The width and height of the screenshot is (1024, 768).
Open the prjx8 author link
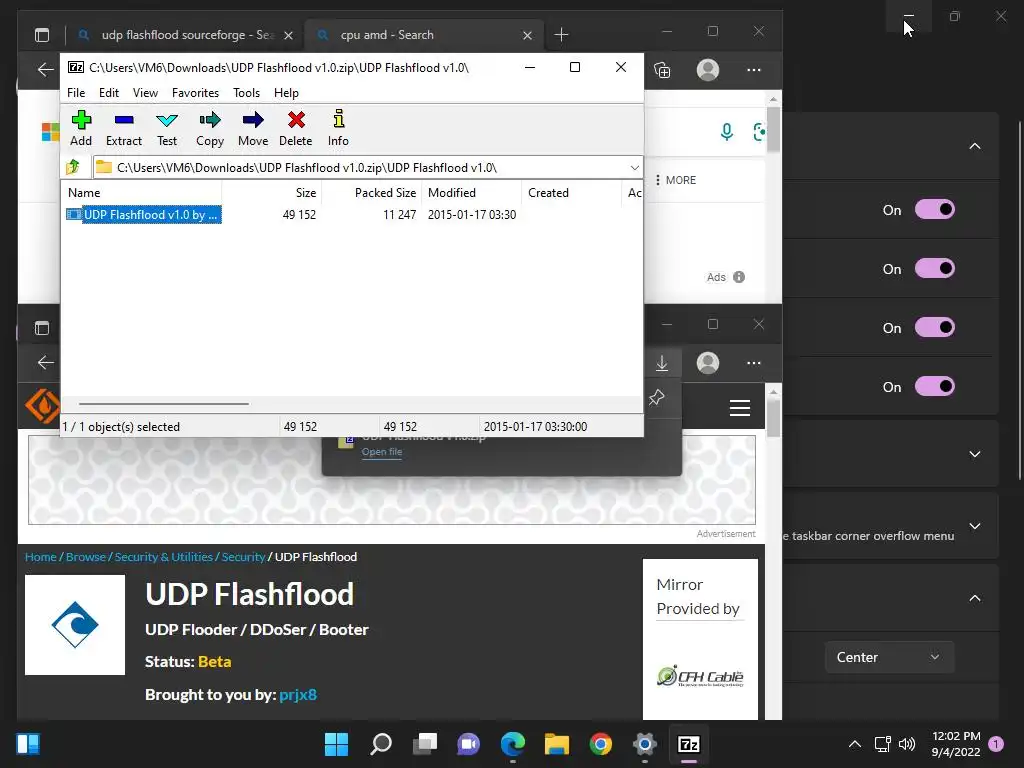[x=298, y=694]
